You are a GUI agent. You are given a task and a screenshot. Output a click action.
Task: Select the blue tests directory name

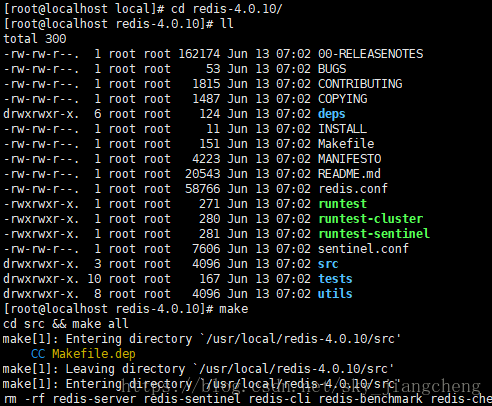[x=335, y=279]
